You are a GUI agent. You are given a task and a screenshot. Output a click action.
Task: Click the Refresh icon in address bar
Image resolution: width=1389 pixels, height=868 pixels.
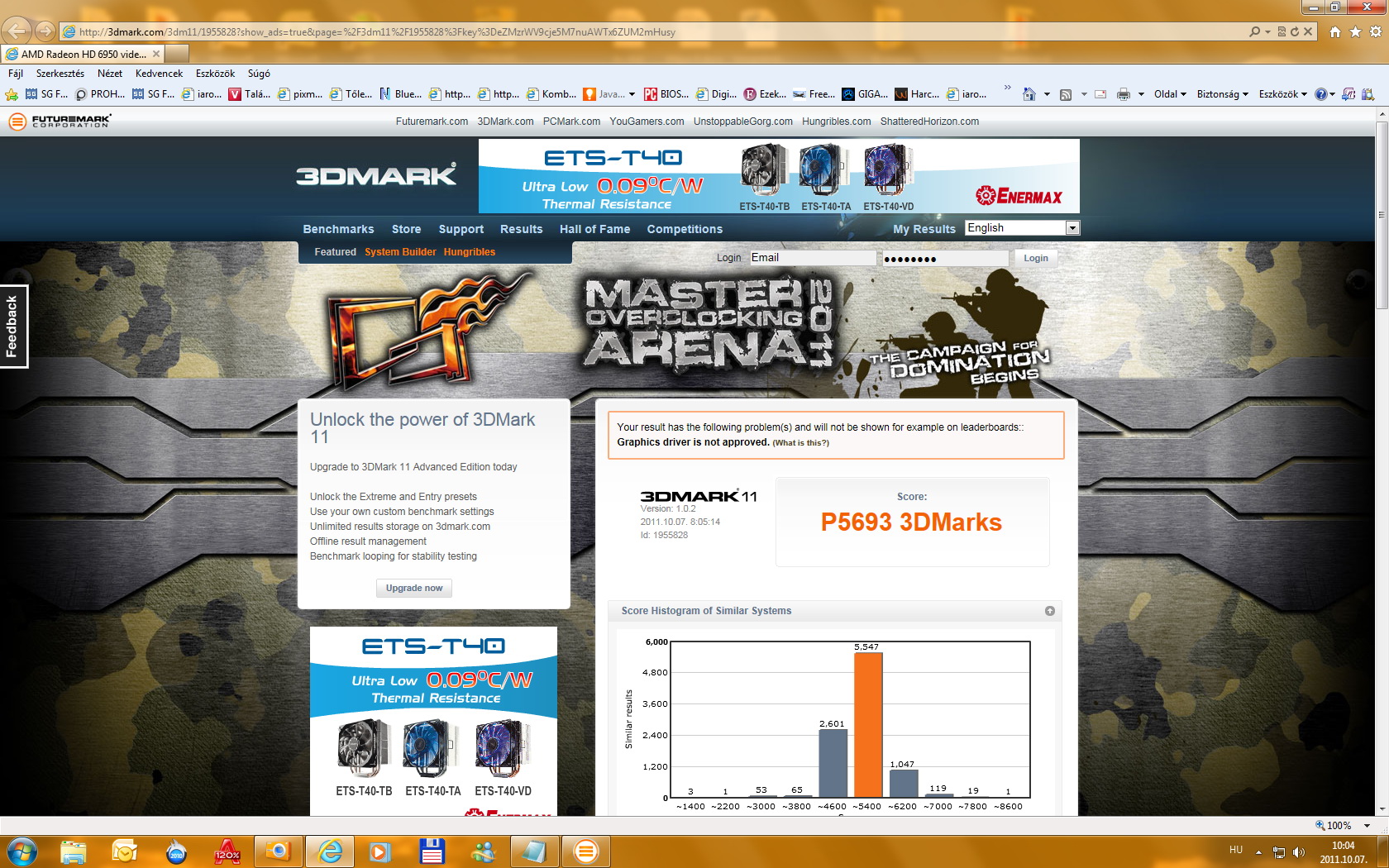[1295, 31]
